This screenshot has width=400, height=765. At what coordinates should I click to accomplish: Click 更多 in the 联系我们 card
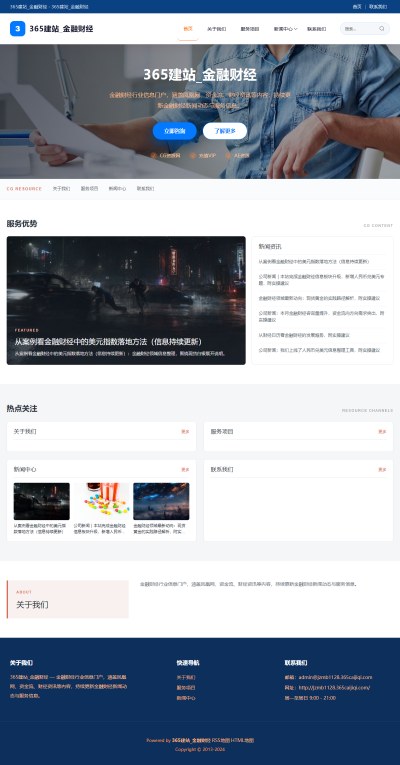coord(382,470)
